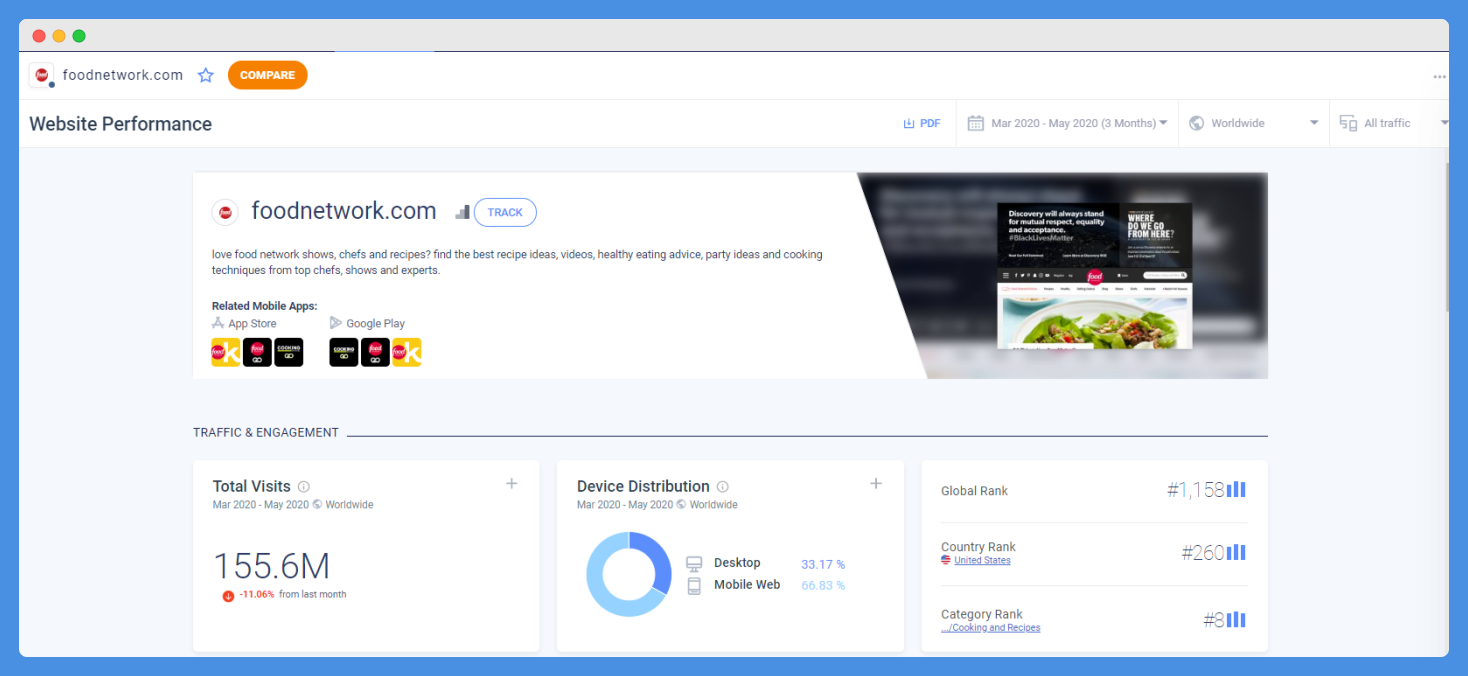
Task: Click the info icon next to Device Distribution
Action: pos(722,487)
